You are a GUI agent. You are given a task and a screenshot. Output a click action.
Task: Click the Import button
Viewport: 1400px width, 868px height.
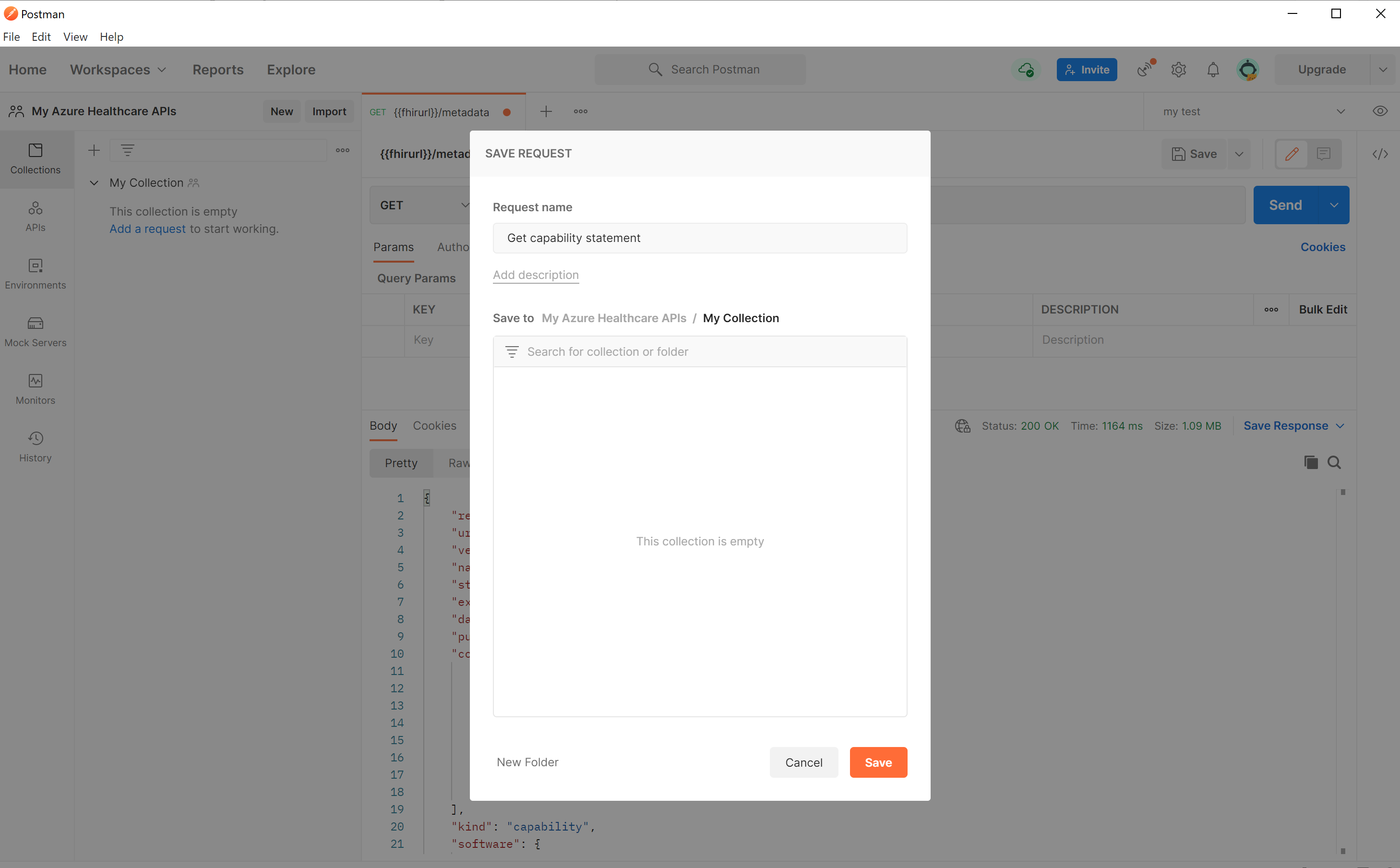pos(329,111)
